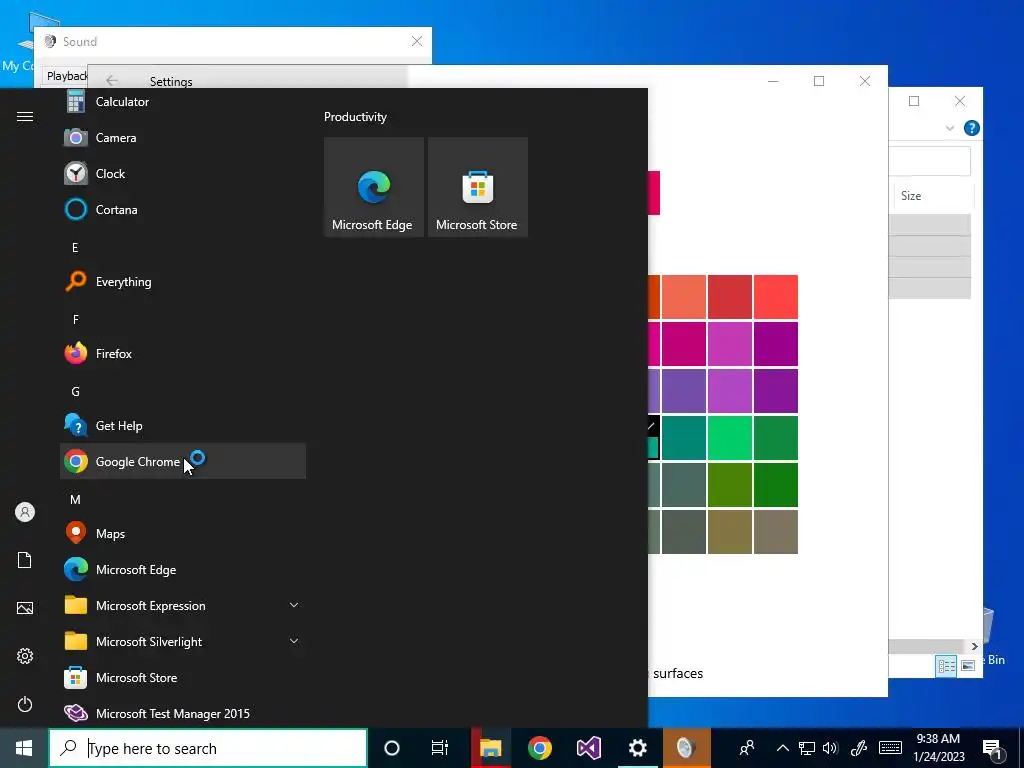Image resolution: width=1024 pixels, height=768 pixels.
Task: Open Firefox from the Start menu
Action: (183, 354)
